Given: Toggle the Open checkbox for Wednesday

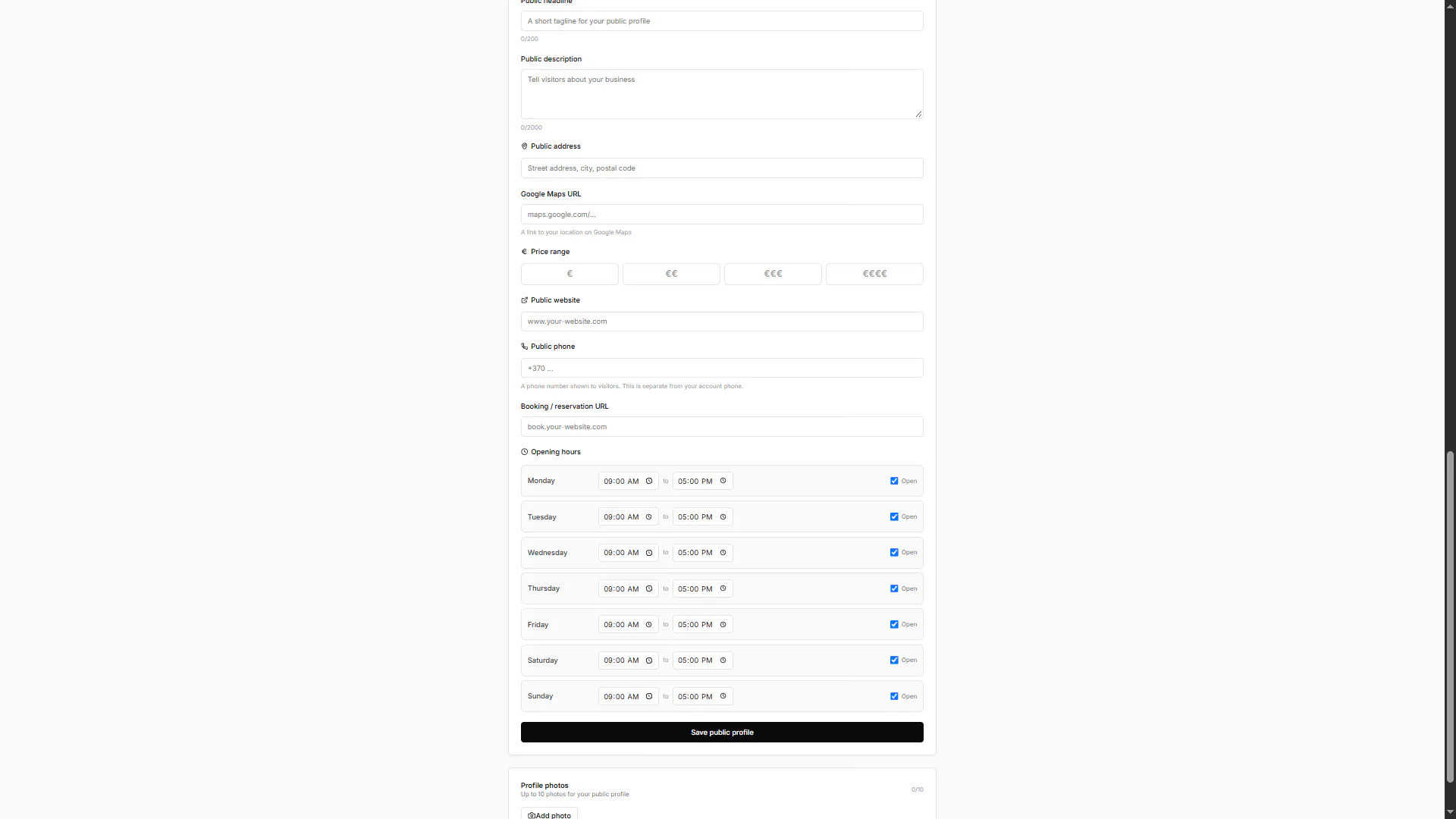Looking at the screenshot, I should tap(894, 553).
